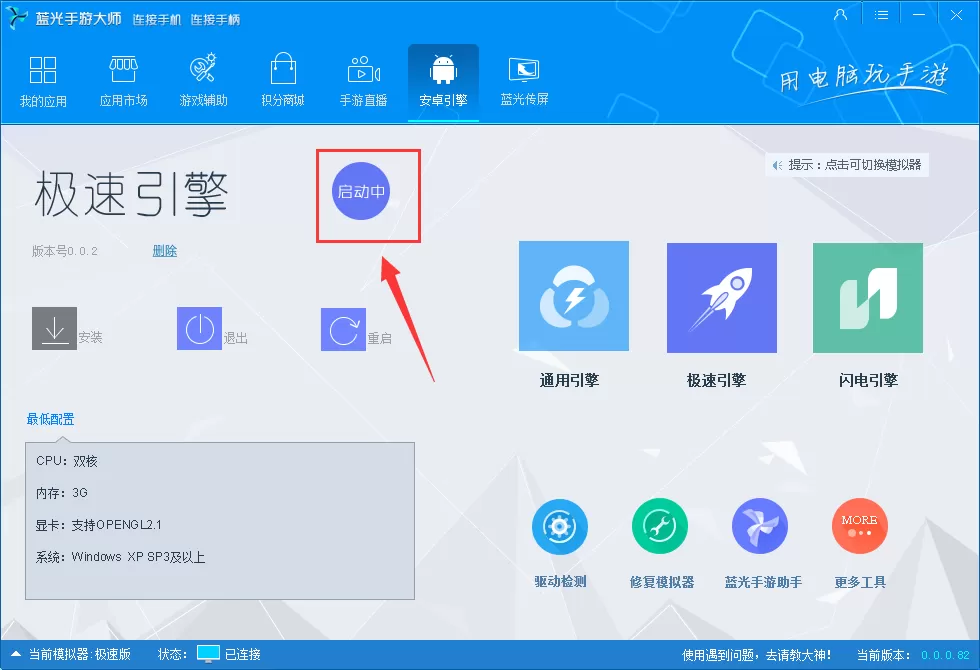980x670 pixels.
Task: Select 通用引擎 engine tile
Action: 574,296
